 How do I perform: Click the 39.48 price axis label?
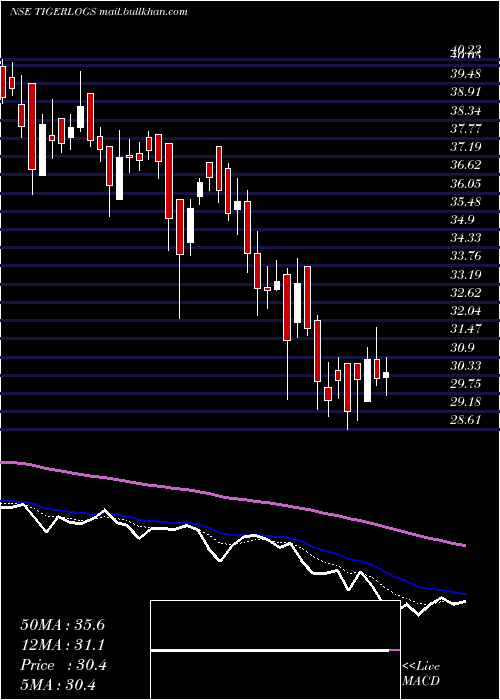465,74
